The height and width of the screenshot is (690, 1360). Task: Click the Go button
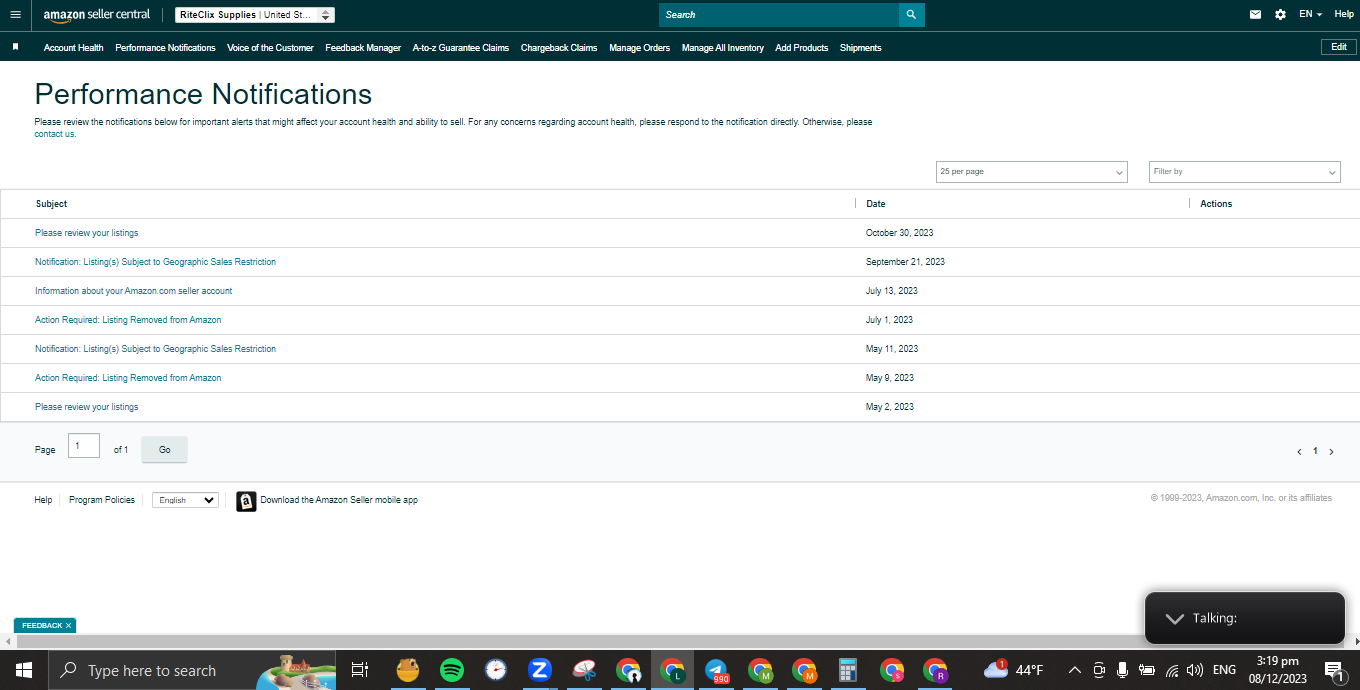[164, 450]
